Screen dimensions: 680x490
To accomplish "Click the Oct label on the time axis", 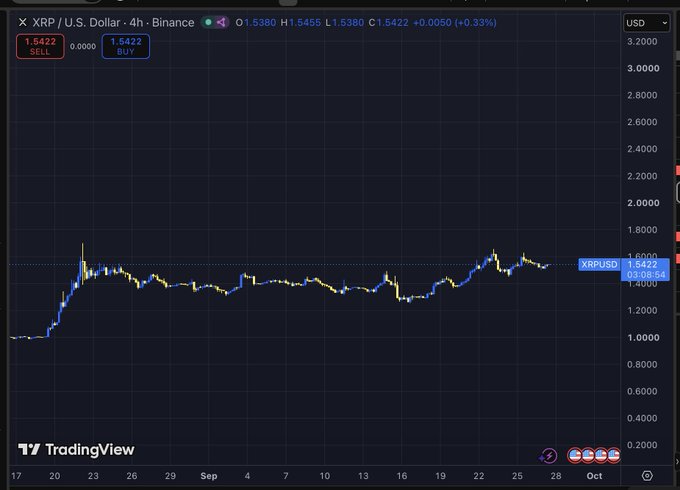I will point(594,476).
